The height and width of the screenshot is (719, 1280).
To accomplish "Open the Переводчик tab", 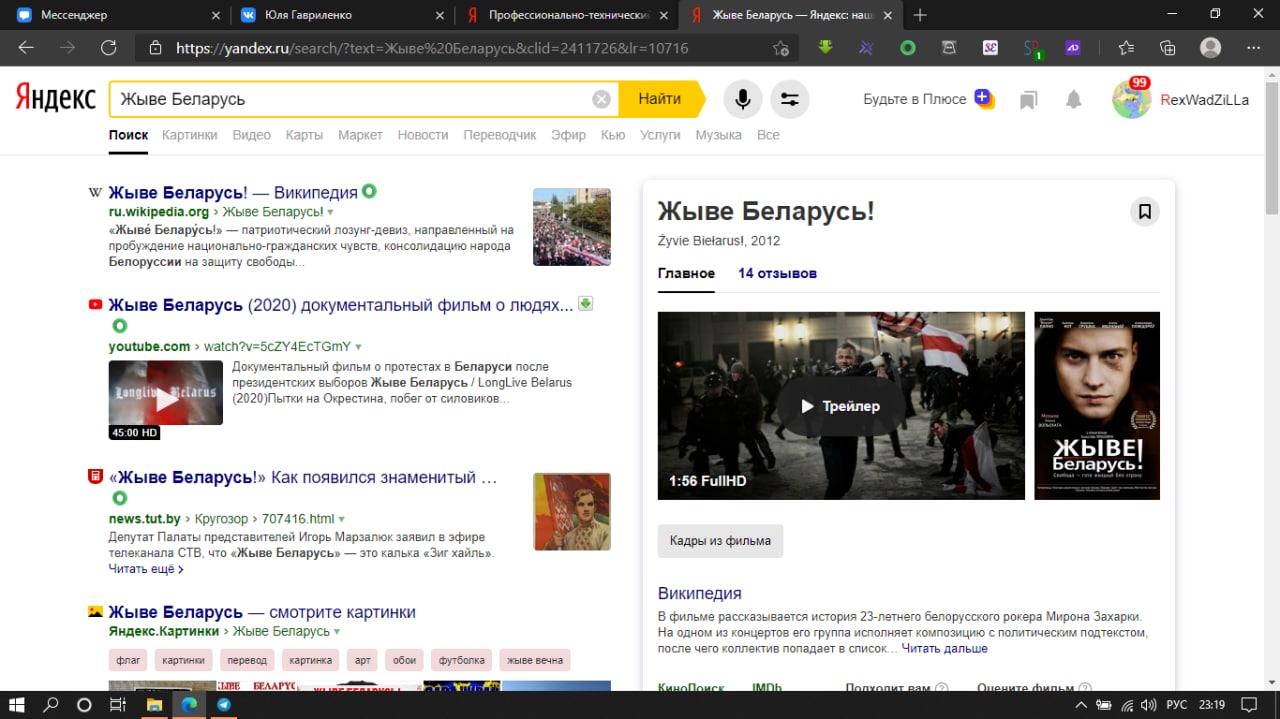I will (x=500, y=135).
